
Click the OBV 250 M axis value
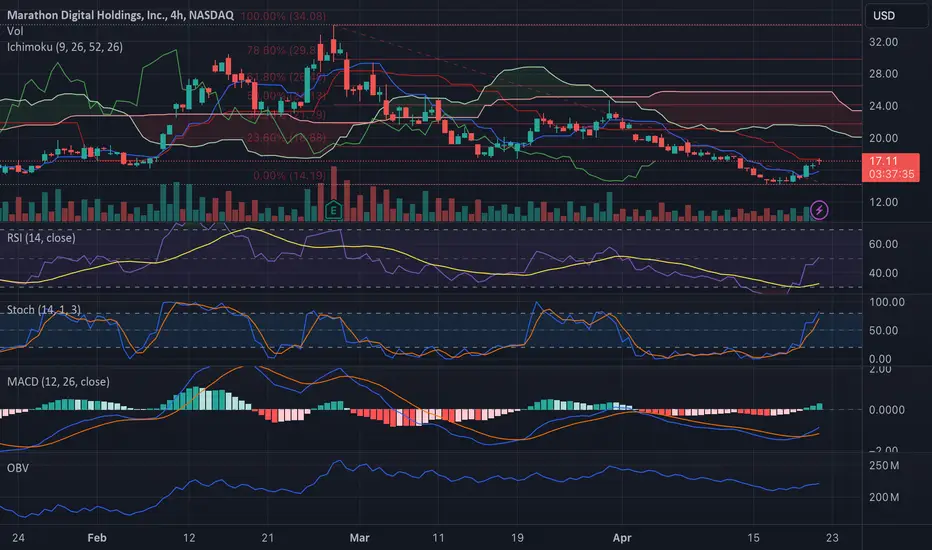[884, 466]
